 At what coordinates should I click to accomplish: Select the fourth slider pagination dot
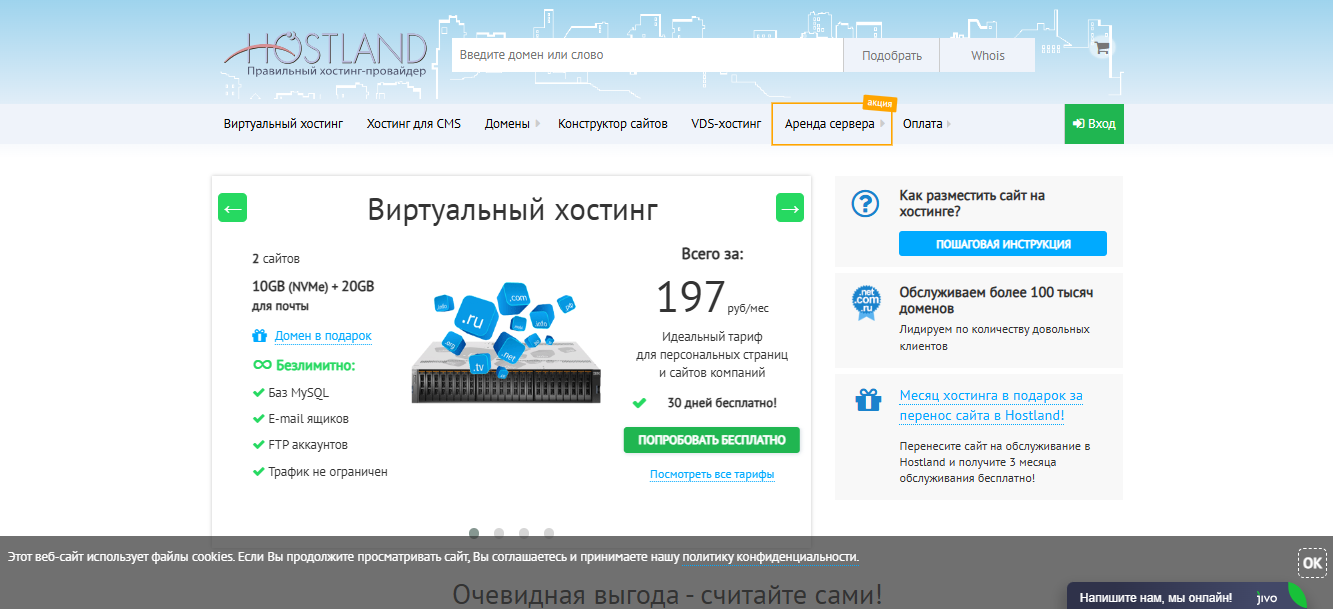549,533
